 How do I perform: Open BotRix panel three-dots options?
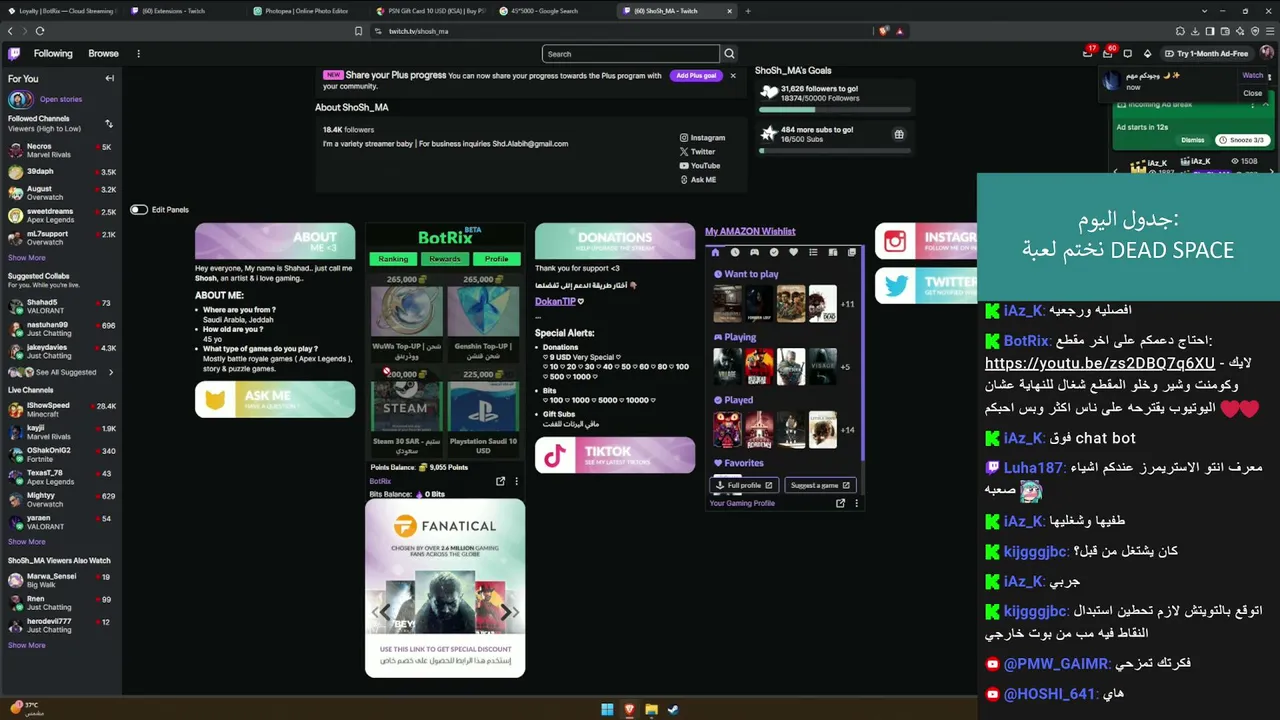(516, 481)
